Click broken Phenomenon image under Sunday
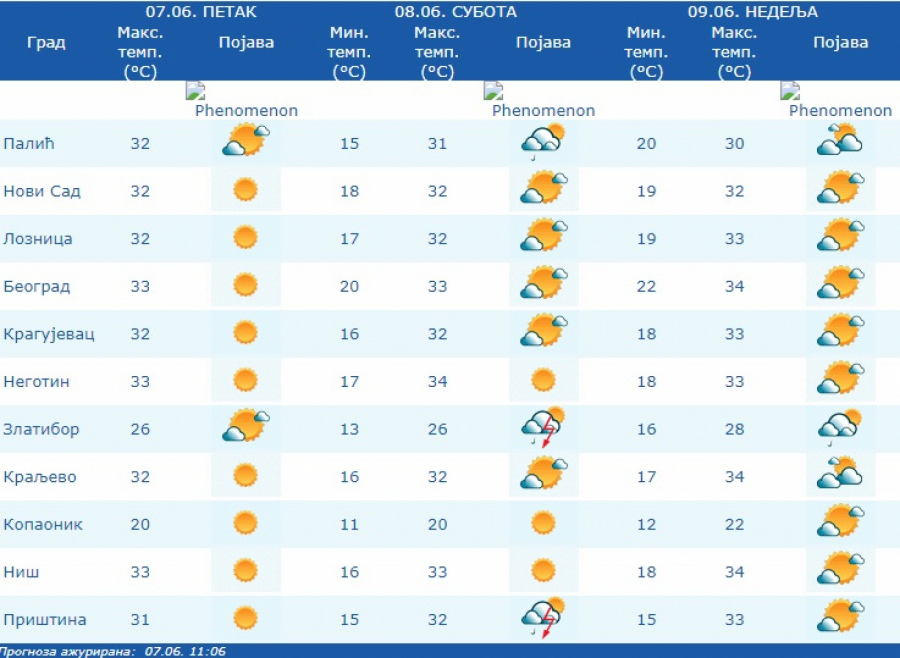The height and width of the screenshot is (658, 900). click(837, 101)
